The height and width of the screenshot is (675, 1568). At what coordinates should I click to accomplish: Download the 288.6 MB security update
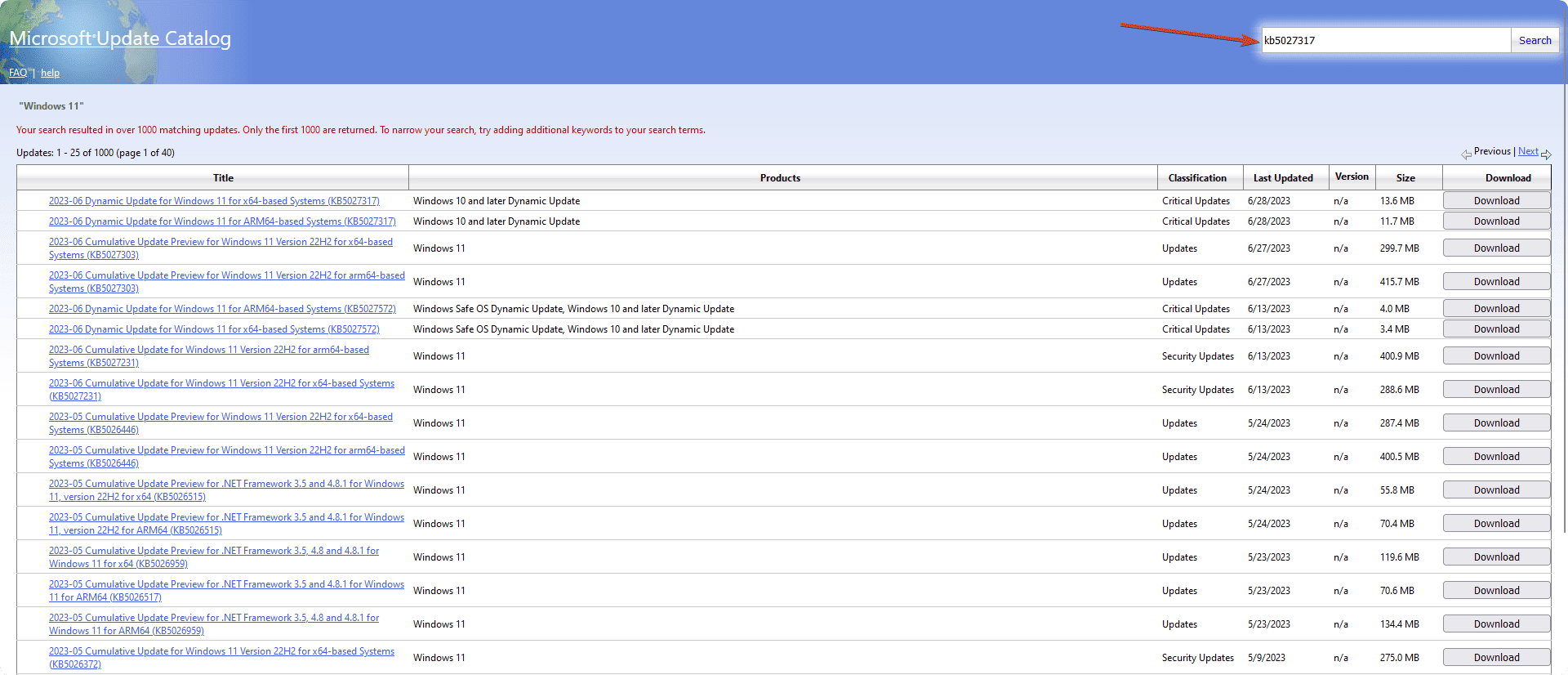click(1496, 390)
